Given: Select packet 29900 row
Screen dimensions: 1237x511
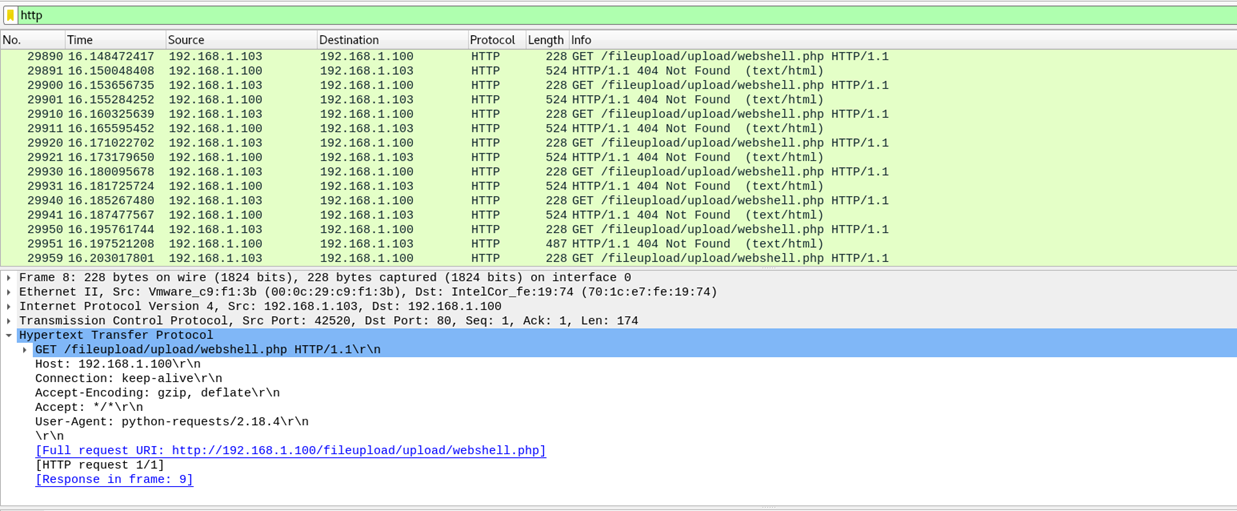Looking at the screenshot, I should (618, 86).
